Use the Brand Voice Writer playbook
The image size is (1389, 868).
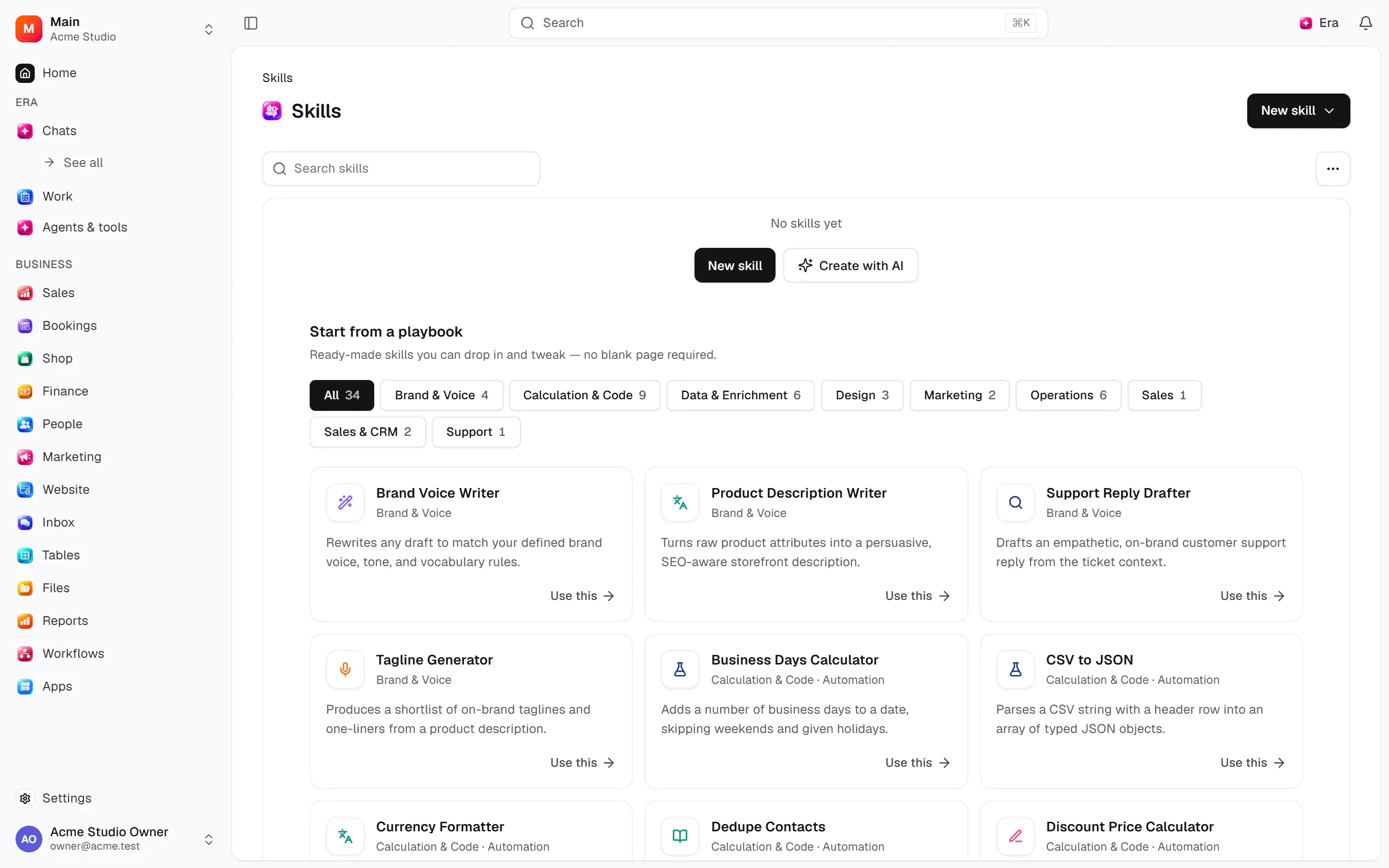tap(582, 596)
